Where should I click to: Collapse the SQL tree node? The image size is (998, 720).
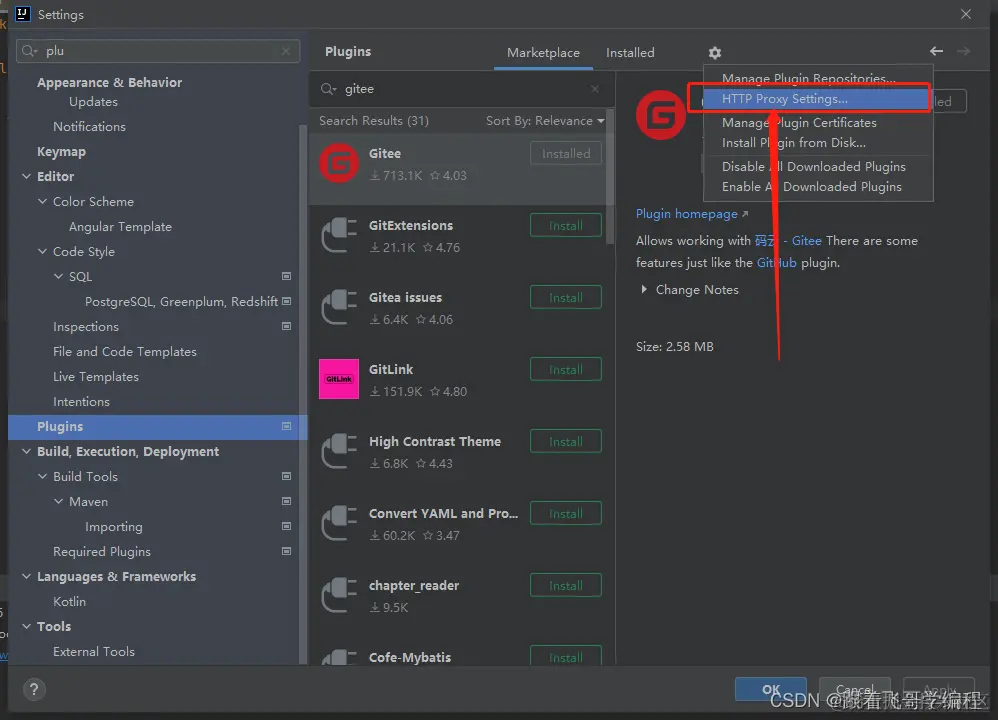tap(58, 276)
